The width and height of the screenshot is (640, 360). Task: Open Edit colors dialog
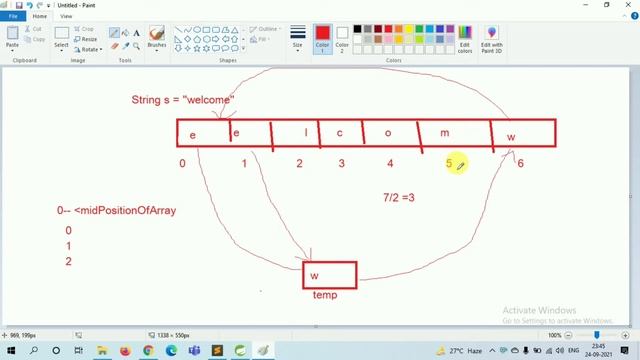465,39
